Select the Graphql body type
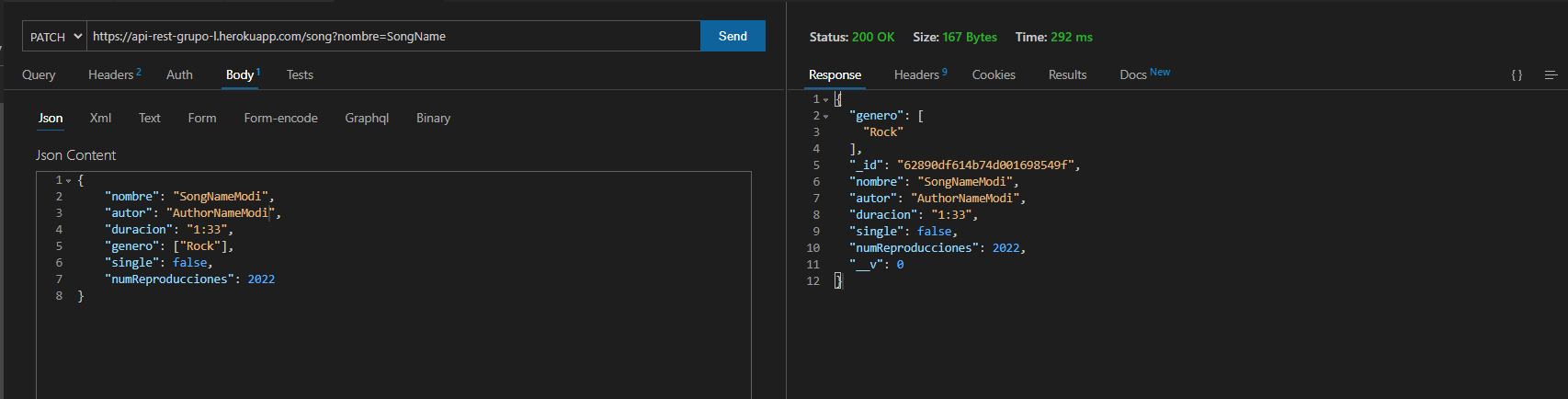Image resolution: width=1568 pixels, height=399 pixels. [x=367, y=118]
